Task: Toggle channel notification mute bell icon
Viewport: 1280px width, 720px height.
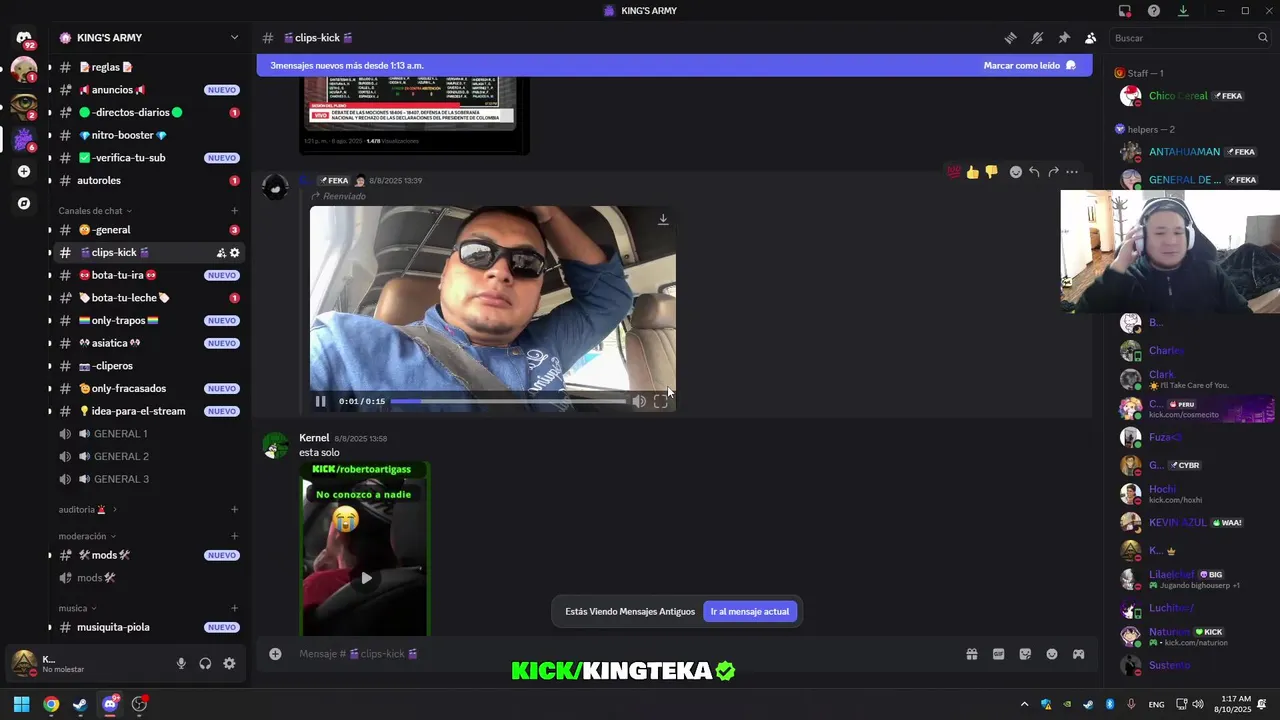Action: point(1037,38)
